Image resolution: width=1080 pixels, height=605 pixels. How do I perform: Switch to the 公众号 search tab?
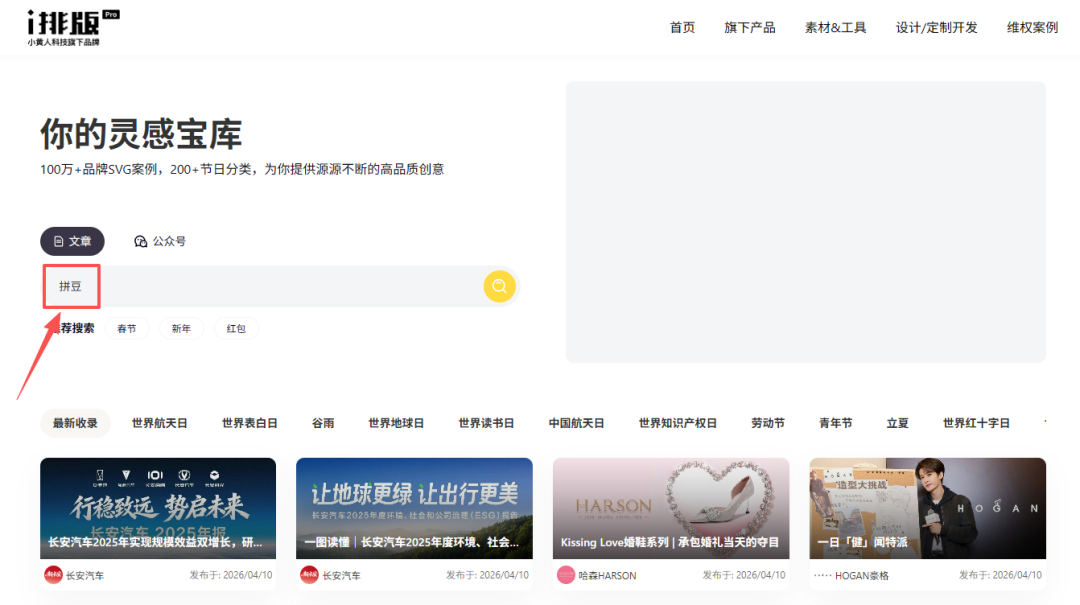click(x=160, y=241)
